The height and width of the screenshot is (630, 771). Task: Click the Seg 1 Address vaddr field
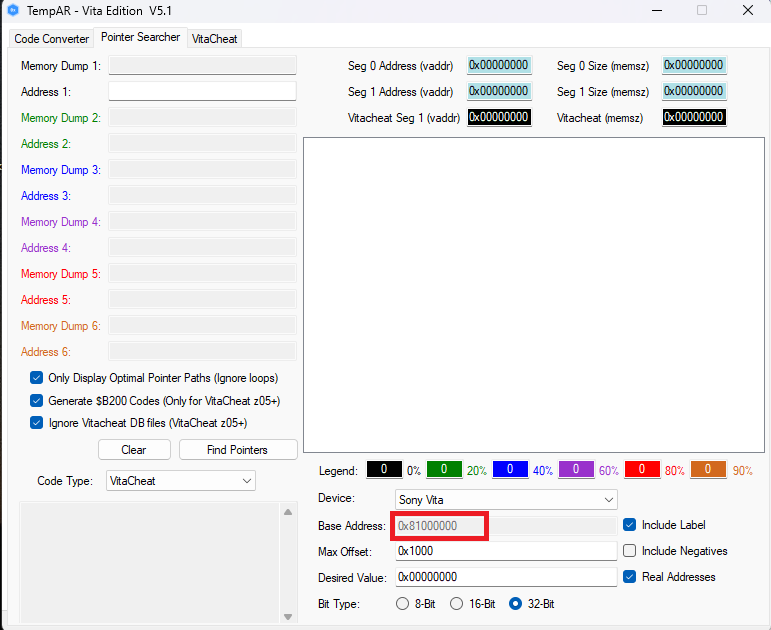pos(499,91)
